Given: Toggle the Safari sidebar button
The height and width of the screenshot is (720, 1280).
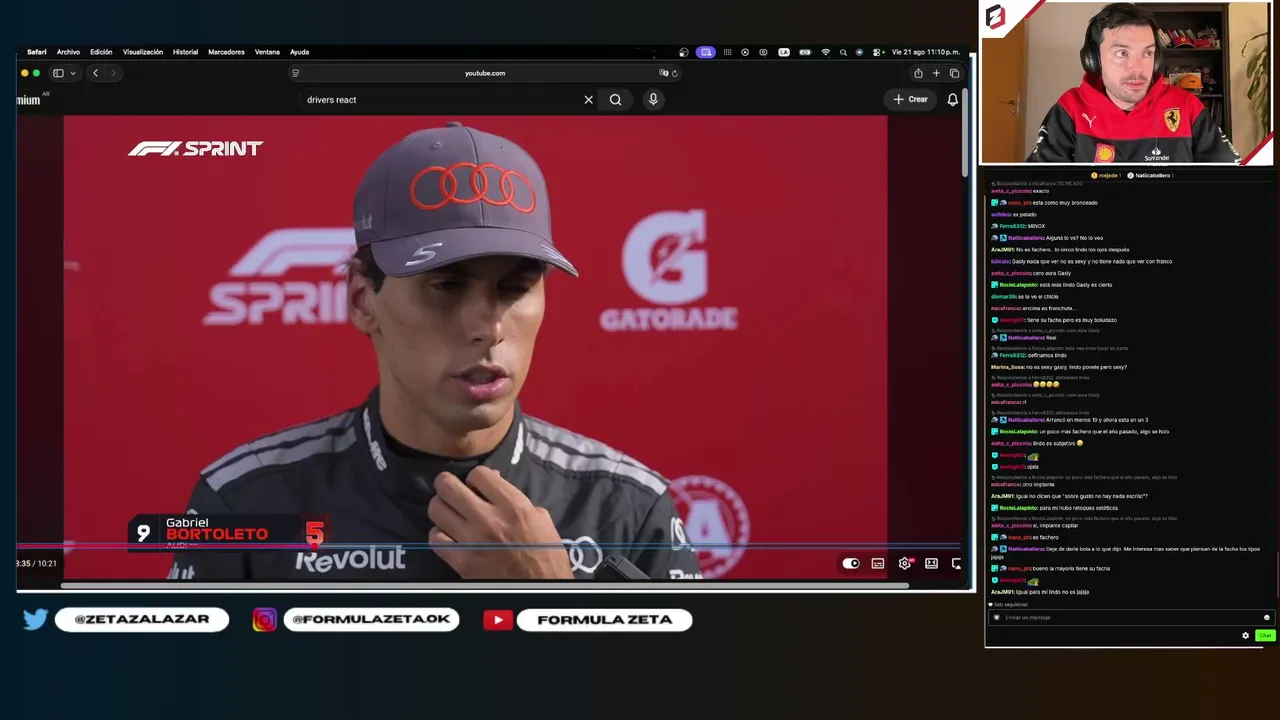Looking at the screenshot, I should tap(58, 73).
